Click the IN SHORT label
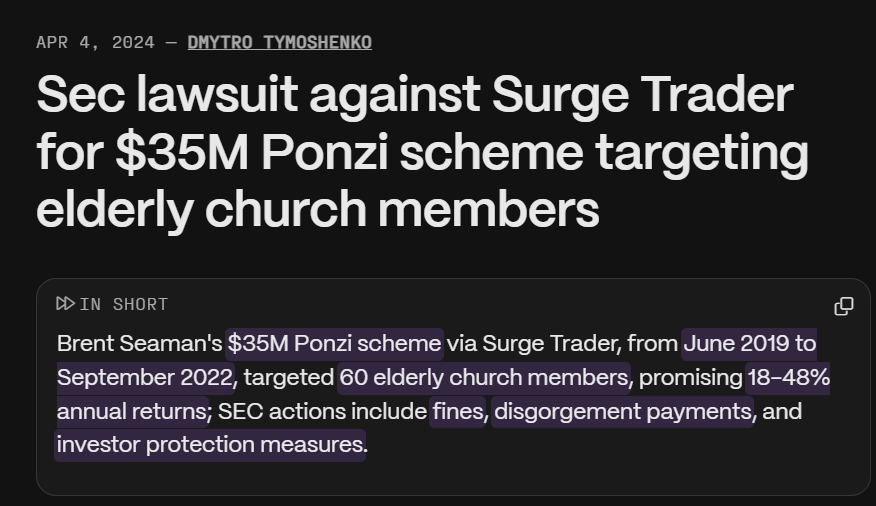This screenshot has height=506, width=876. click(x=123, y=304)
